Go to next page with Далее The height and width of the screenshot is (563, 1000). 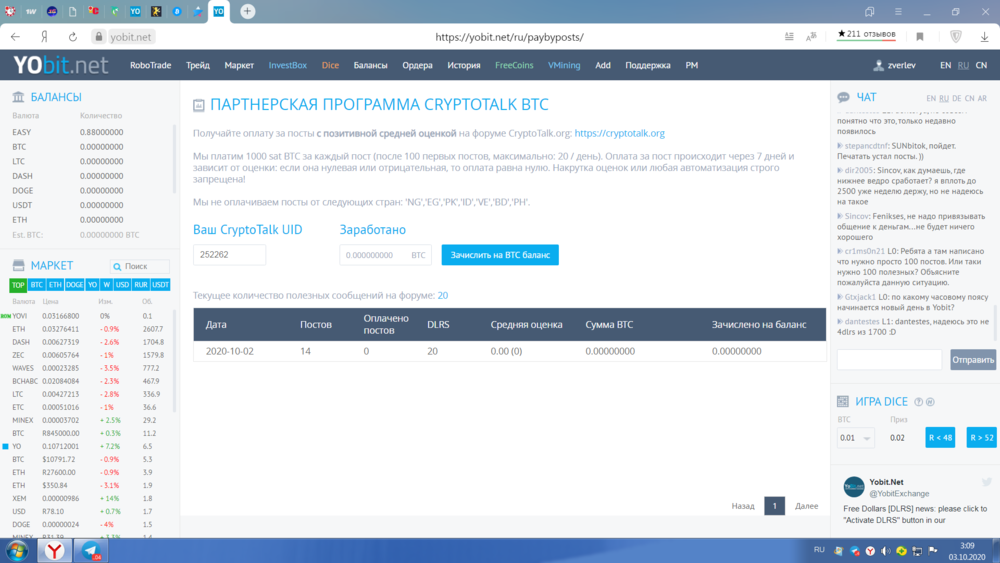806,506
